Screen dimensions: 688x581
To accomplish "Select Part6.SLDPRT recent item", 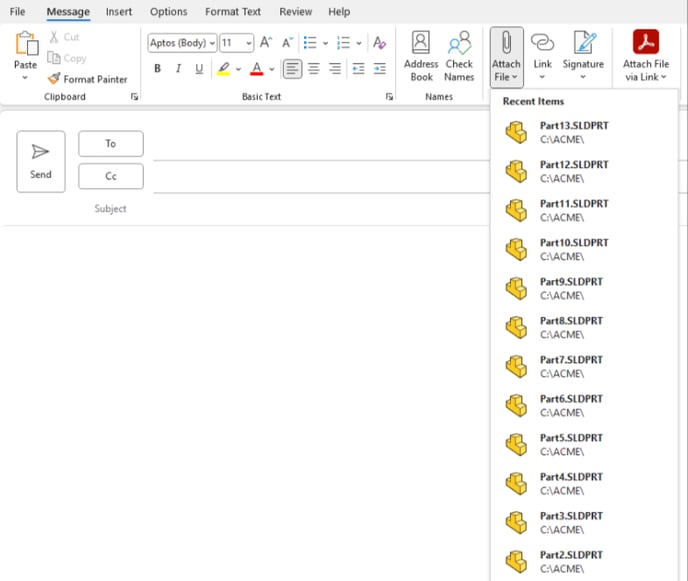I will coord(584,406).
